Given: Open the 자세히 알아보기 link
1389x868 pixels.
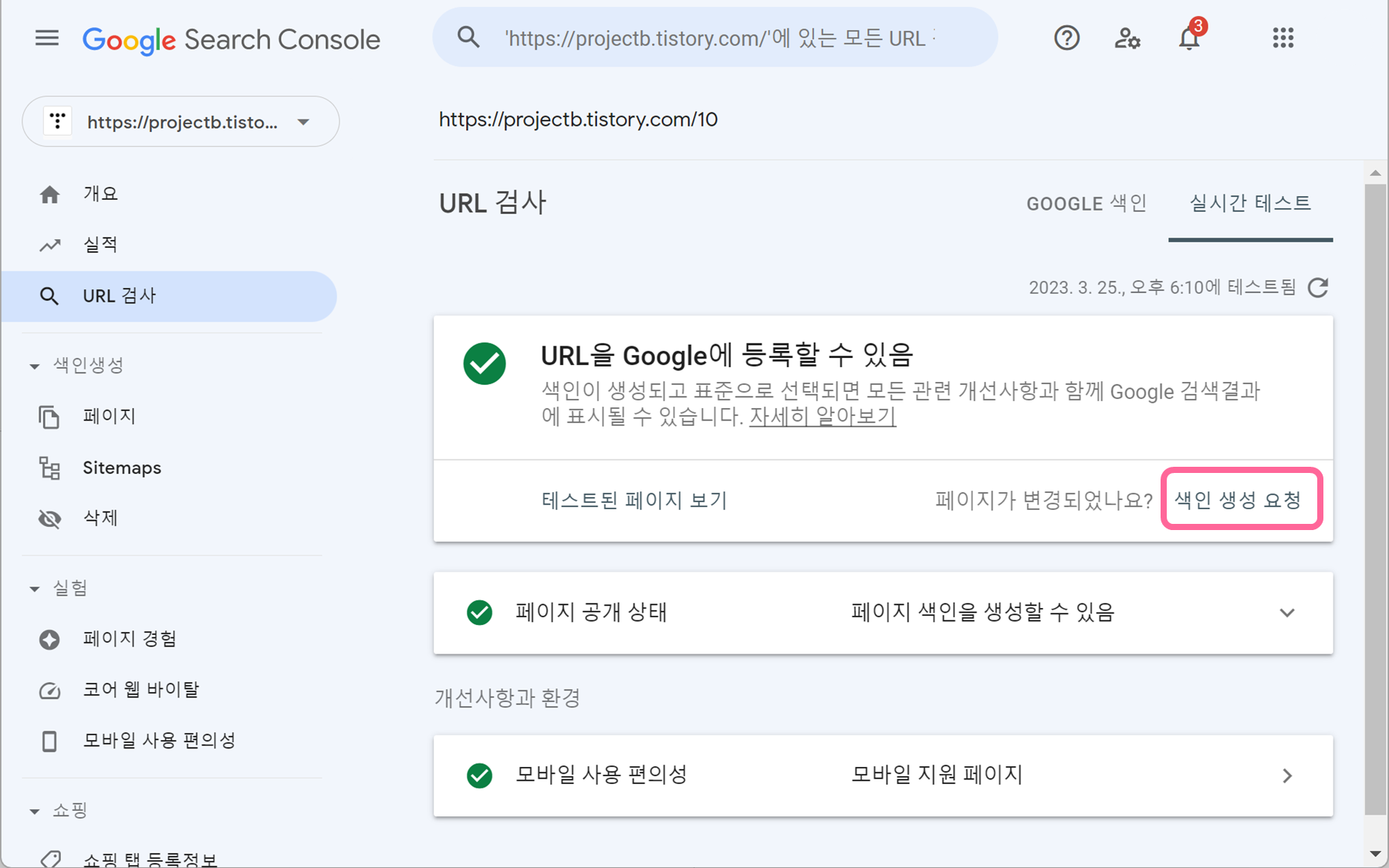Looking at the screenshot, I should pyautogui.click(x=823, y=417).
